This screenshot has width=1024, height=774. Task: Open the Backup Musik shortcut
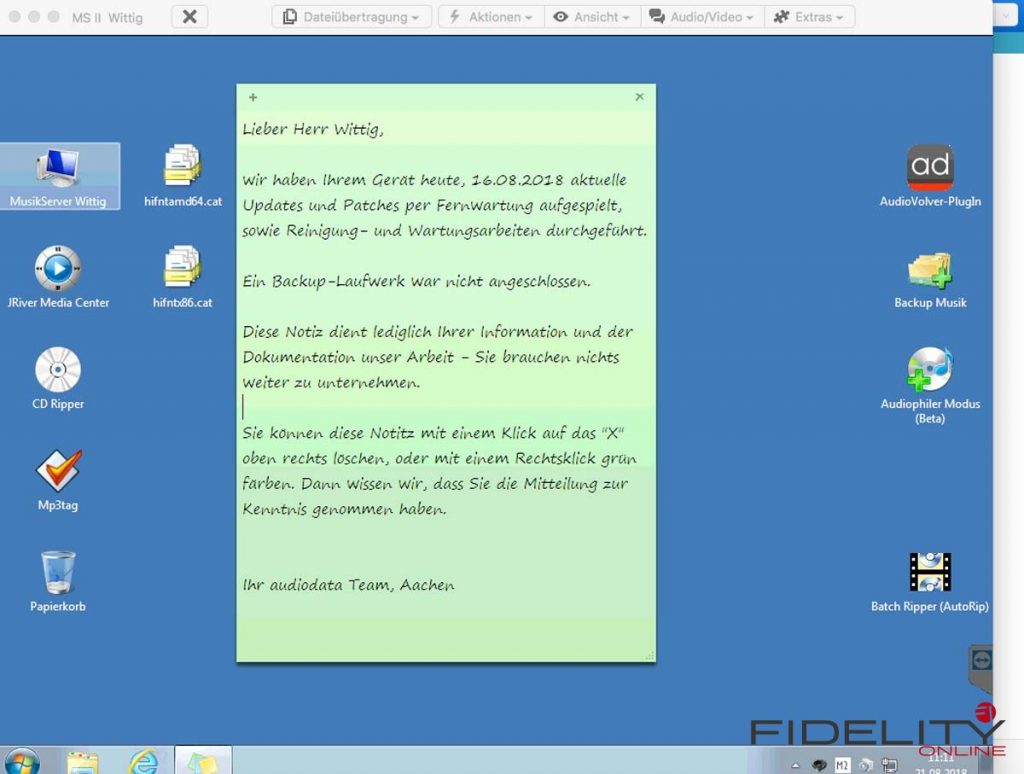[930, 270]
